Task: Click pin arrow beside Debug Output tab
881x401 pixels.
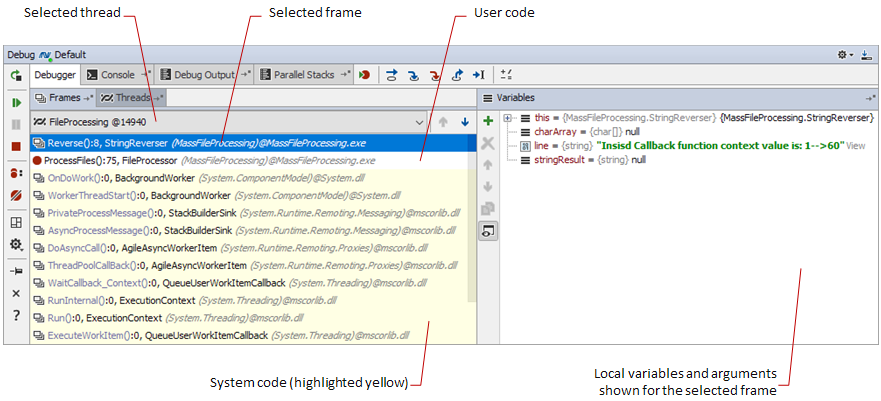Action: [x=246, y=74]
